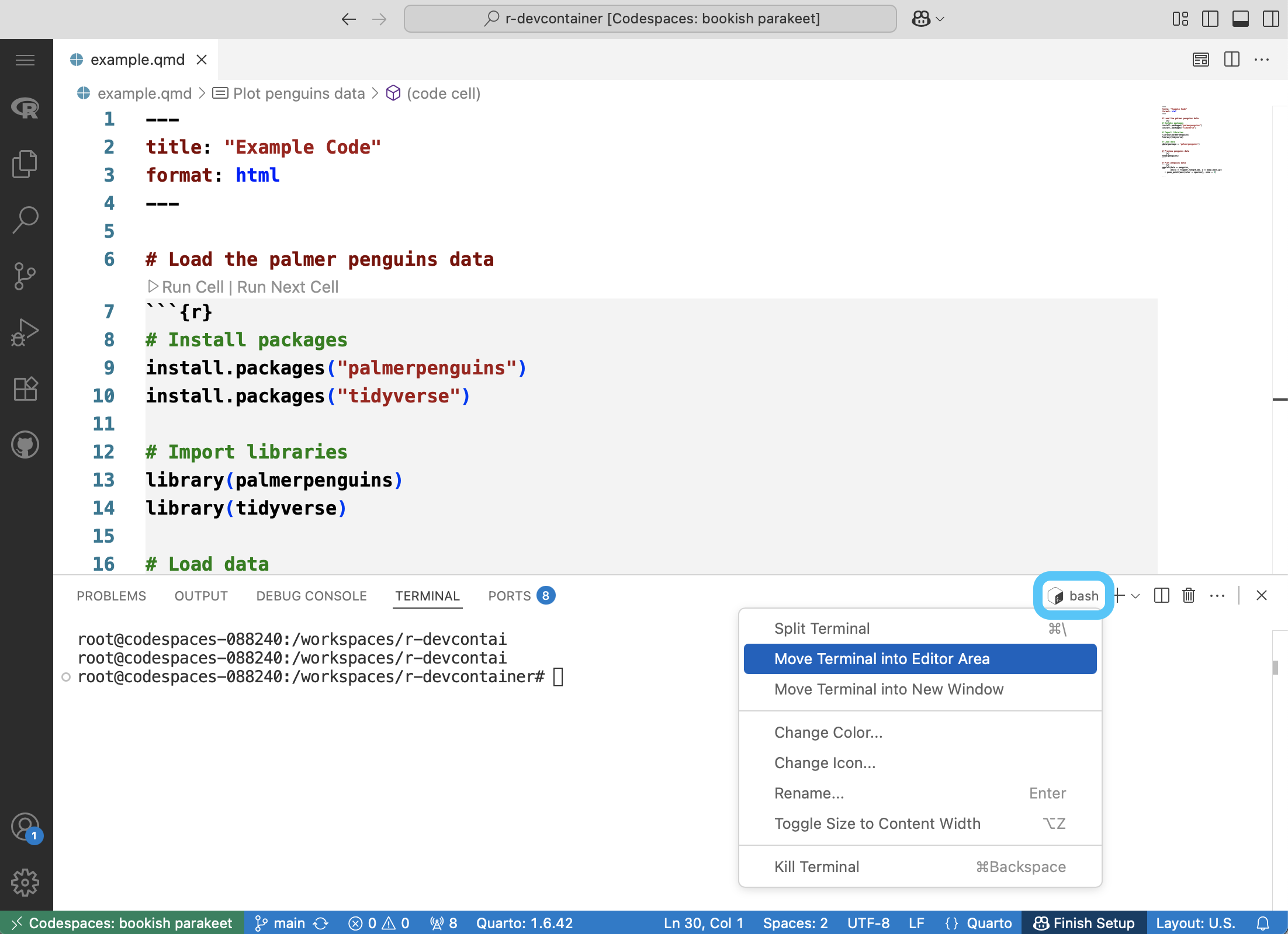Open the Search view
Image resolution: width=1288 pixels, height=934 pixels.
pyautogui.click(x=25, y=220)
